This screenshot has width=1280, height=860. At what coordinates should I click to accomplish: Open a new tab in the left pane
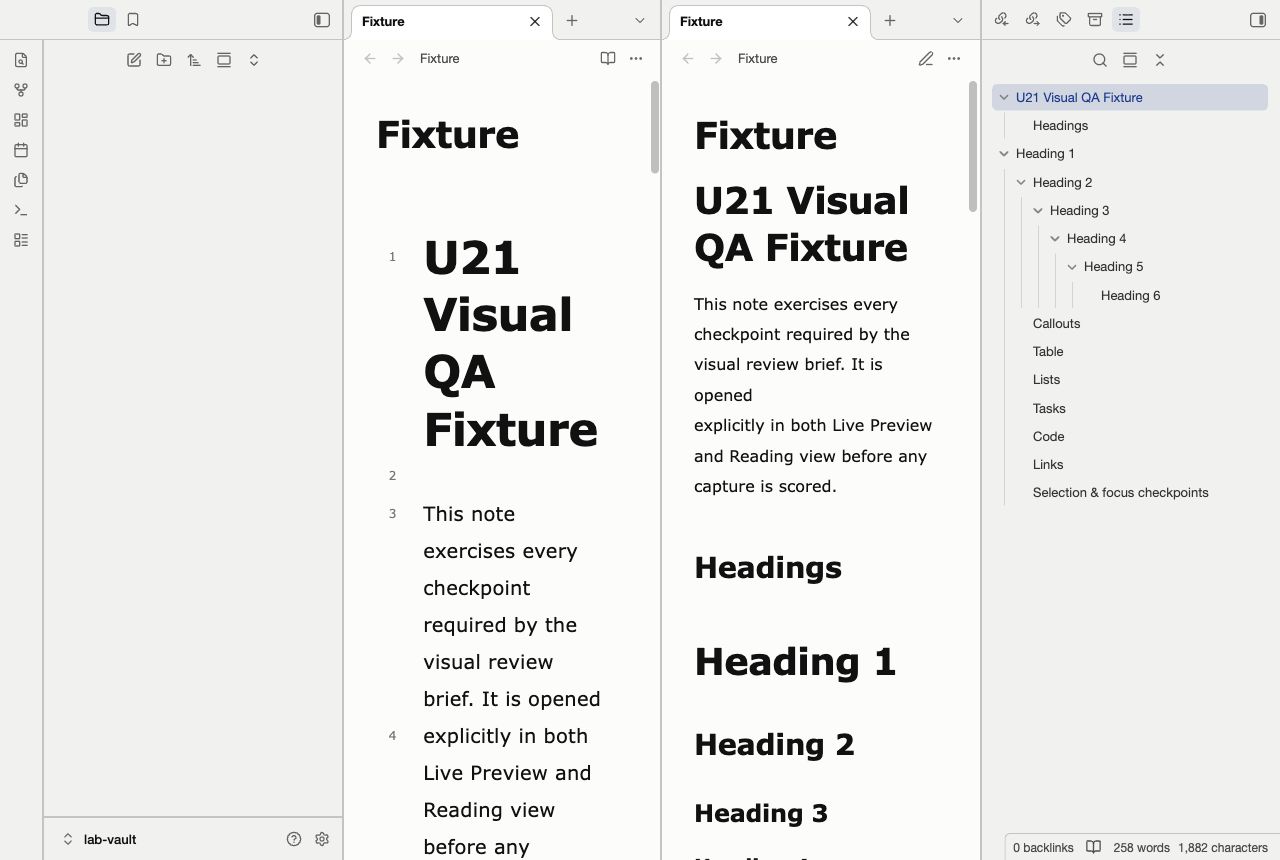pos(572,20)
